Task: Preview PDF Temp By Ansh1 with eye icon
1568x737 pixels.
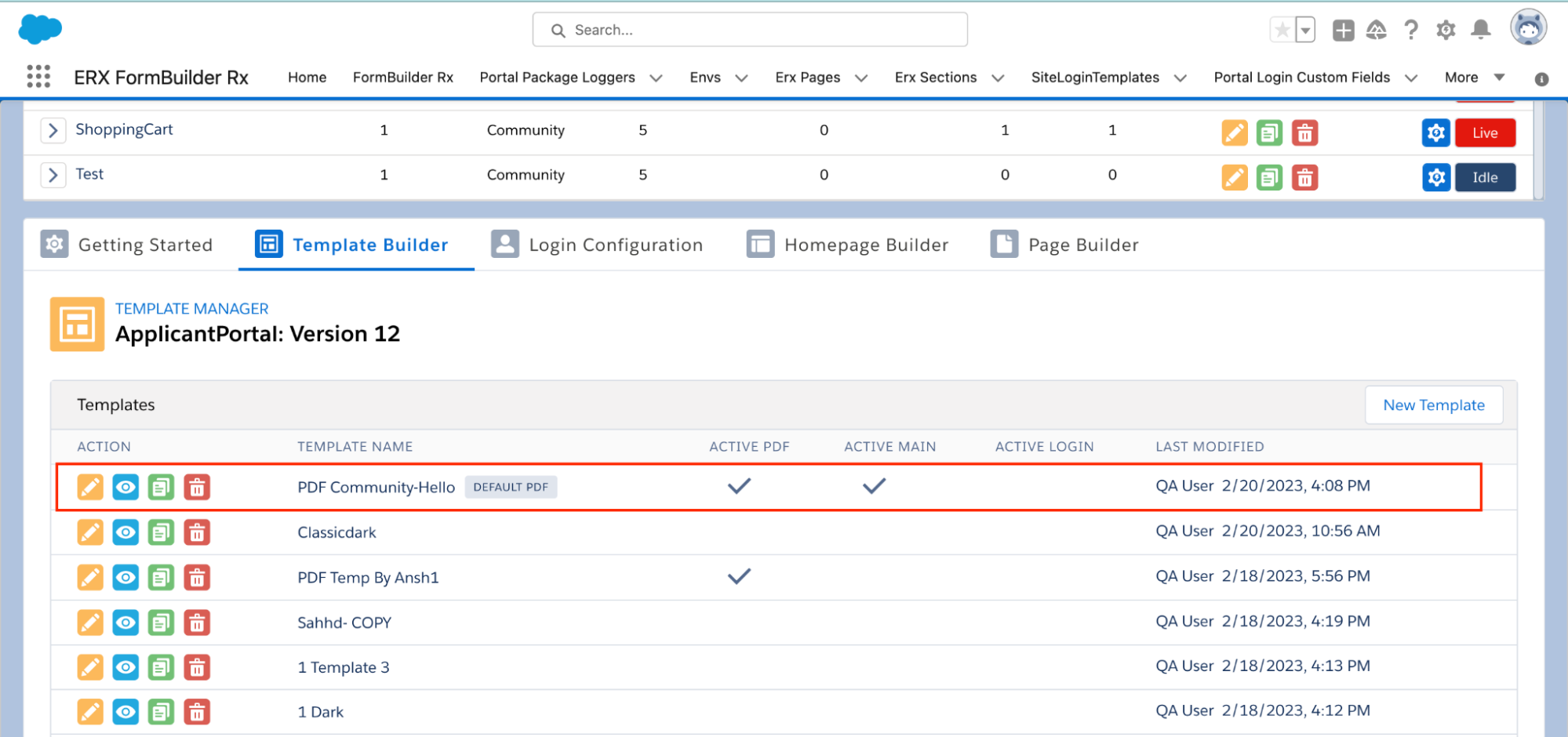Action: tap(126, 578)
